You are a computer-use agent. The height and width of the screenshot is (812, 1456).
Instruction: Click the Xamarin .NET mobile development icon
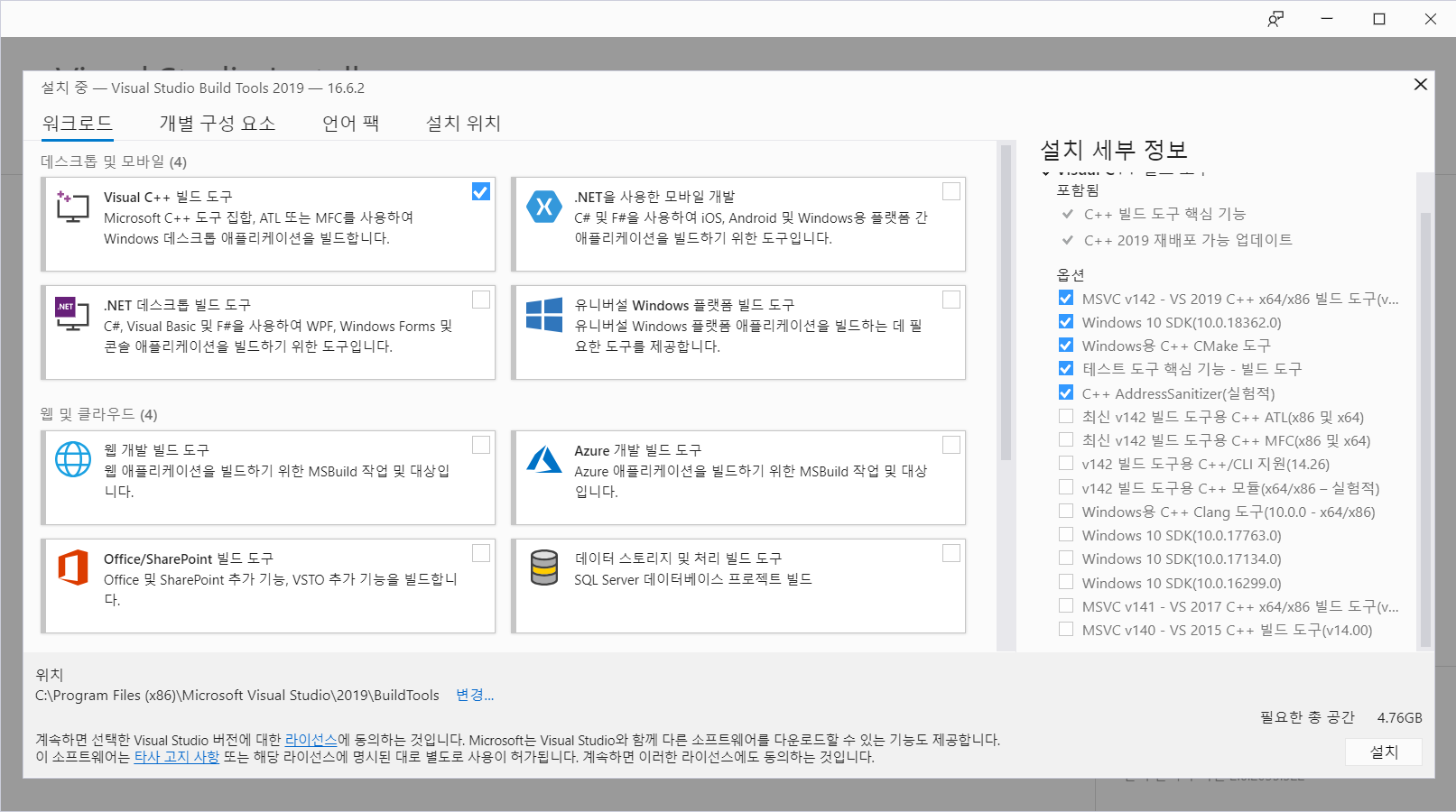coord(543,207)
